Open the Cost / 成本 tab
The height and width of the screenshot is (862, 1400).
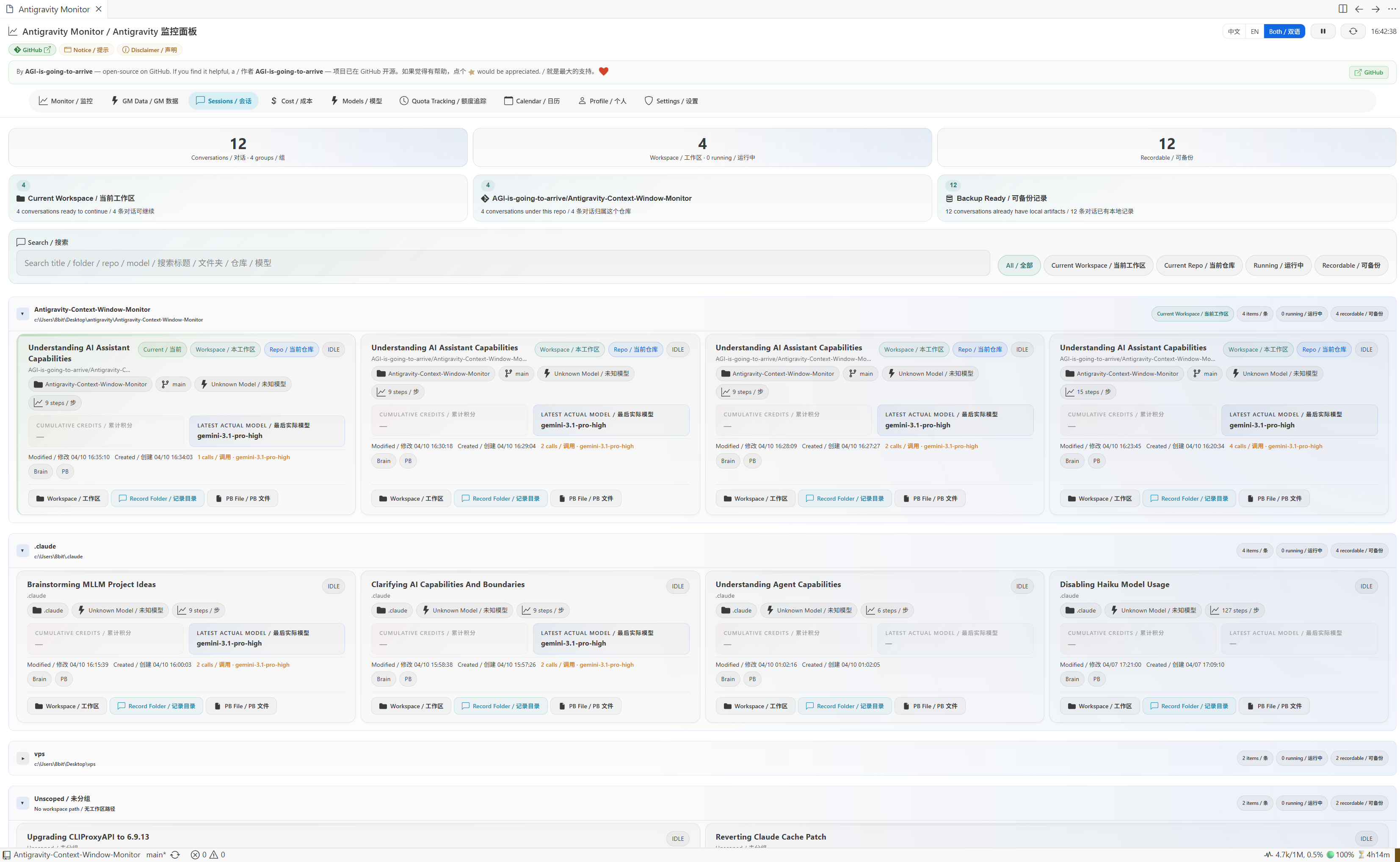[x=291, y=101]
